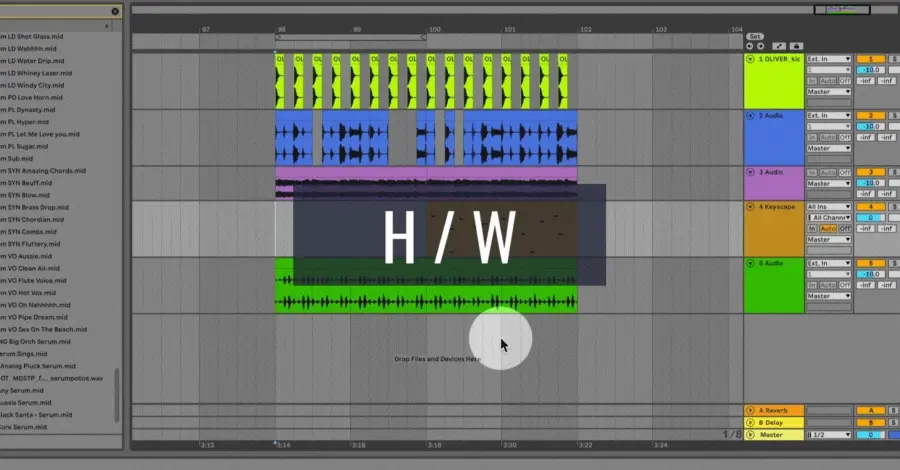Open Master output dropdown on 2 Audio track

(829, 148)
